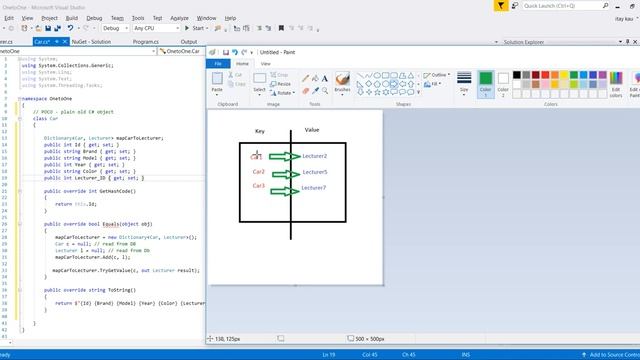Screen dimensions: 640x360
Task: Choose the Right arrow shape in gallery
Action: point(393,84)
